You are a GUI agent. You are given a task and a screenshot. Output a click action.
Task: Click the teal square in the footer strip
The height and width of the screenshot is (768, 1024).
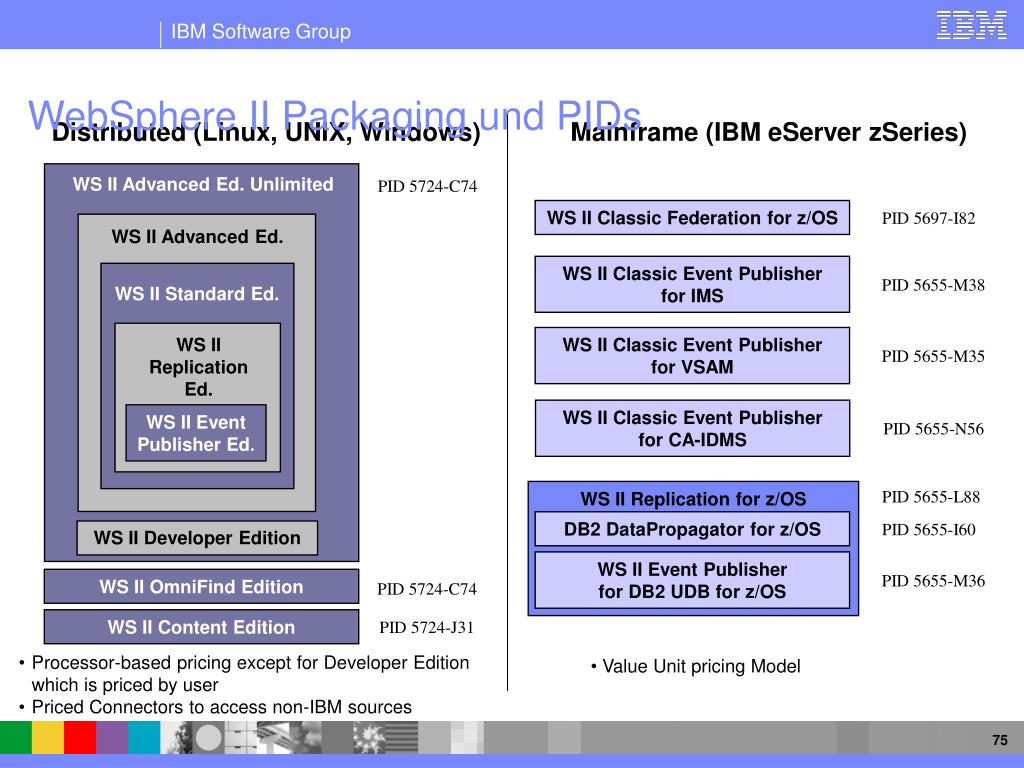[144, 738]
